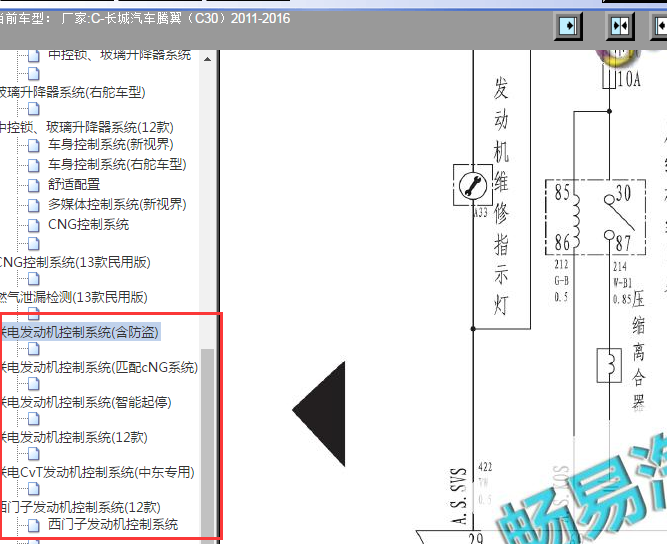Select 玻璃升降器系统(右舵车型) row
The image size is (667, 544).
pyautogui.click(x=73, y=92)
